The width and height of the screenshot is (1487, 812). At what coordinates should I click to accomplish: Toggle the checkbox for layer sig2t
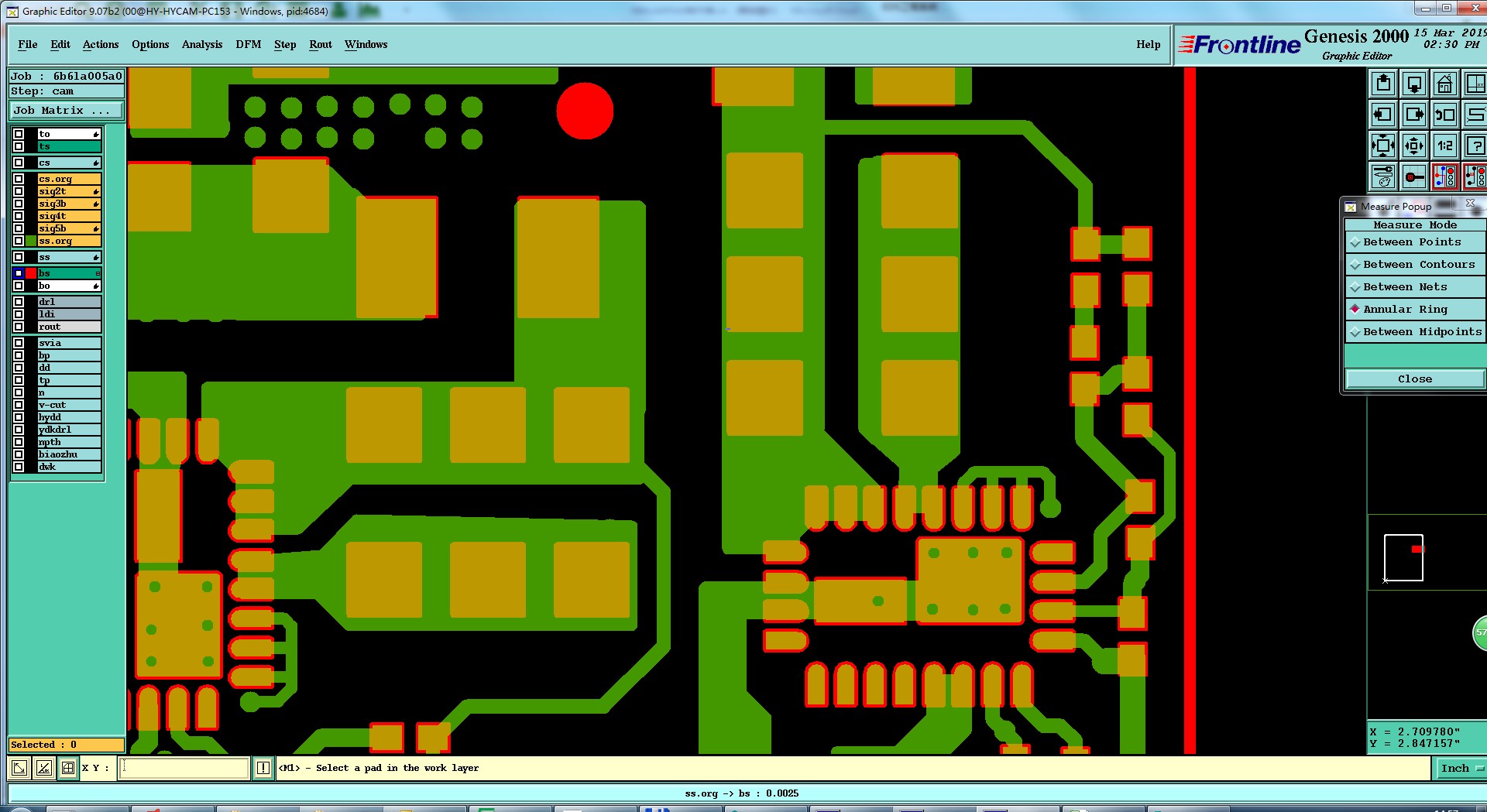[x=19, y=191]
